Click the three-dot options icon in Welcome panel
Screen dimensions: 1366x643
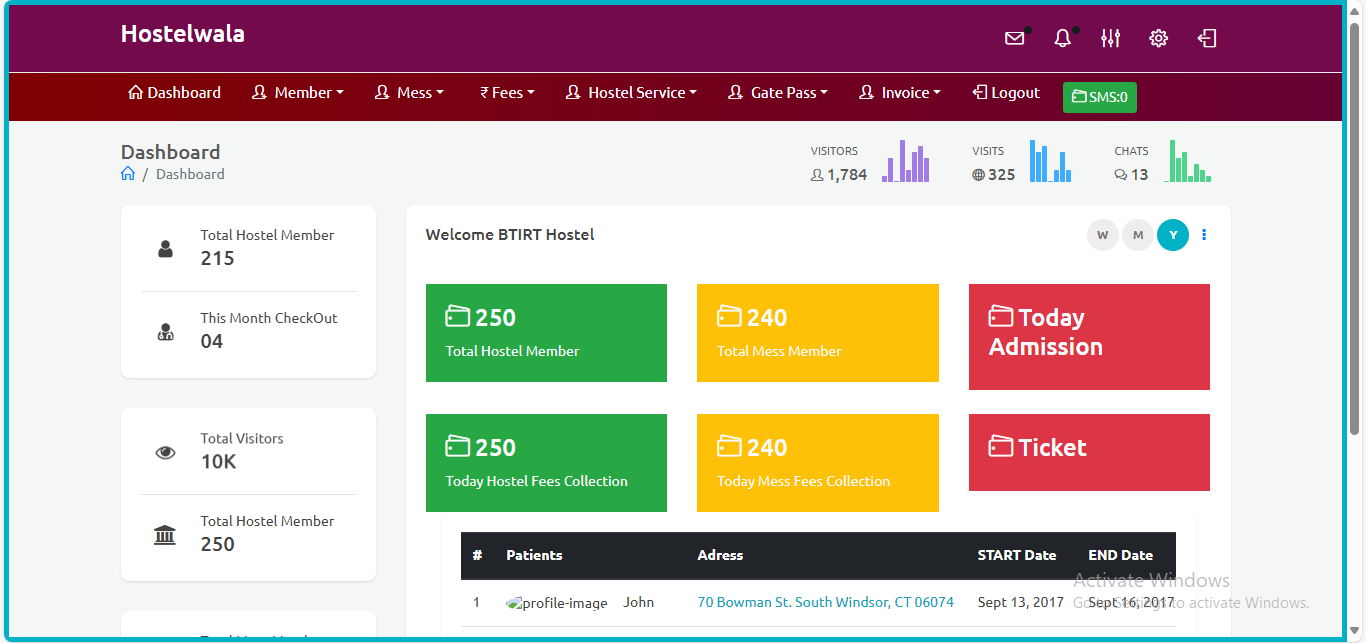point(1204,235)
